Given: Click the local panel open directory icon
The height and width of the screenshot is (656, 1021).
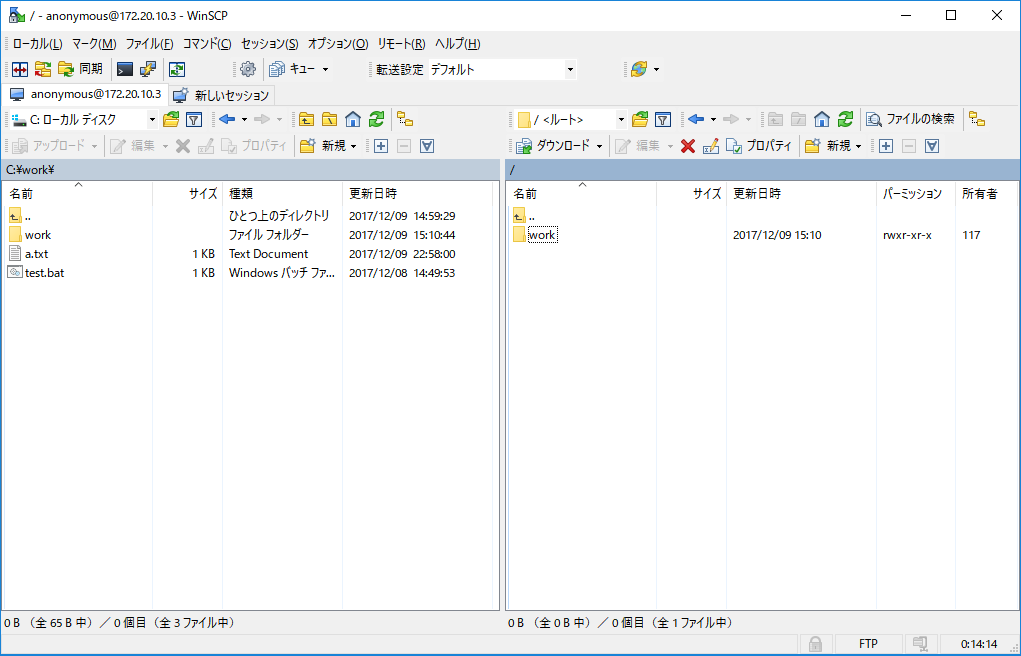Looking at the screenshot, I should point(171,119).
